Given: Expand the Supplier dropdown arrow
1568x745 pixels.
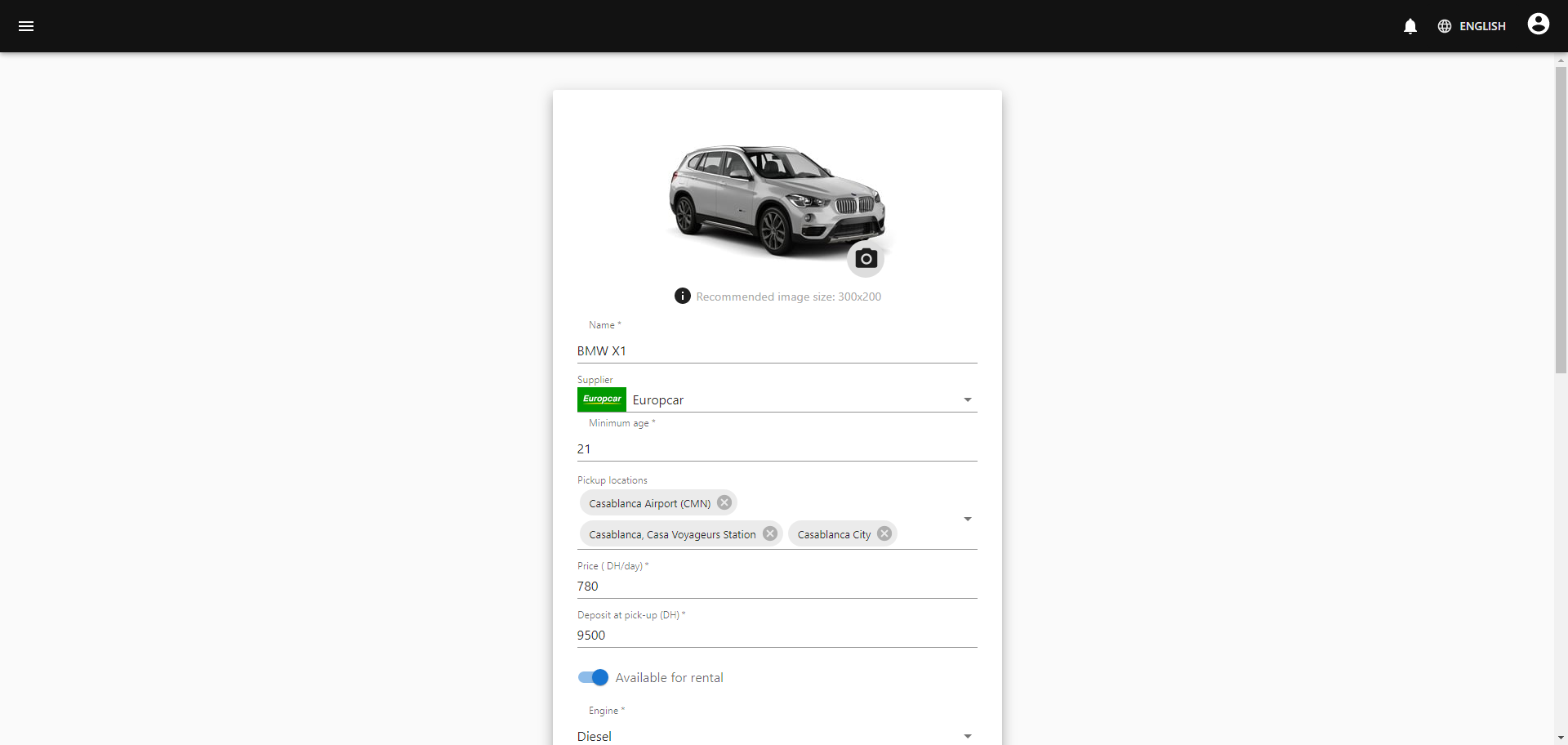Looking at the screenshot, I should (968, 399).
